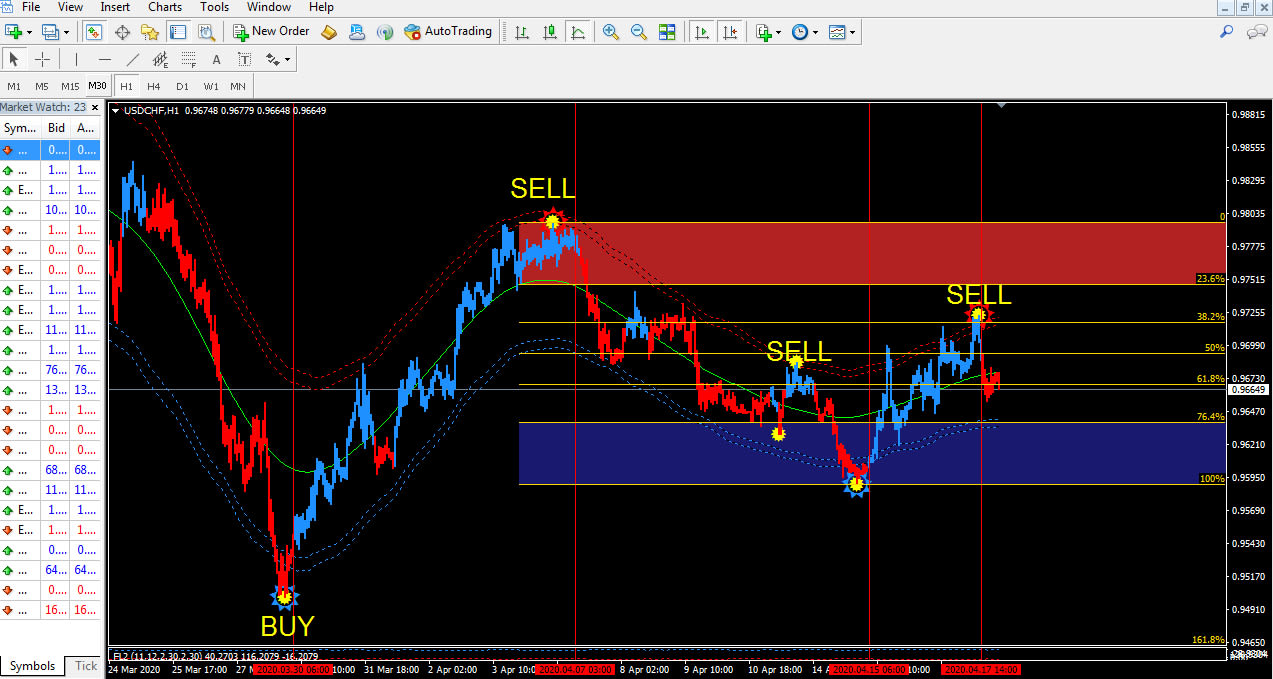1273x679 pixels.
Task: Select the H1 timeframe button
Action: (x=126, y=86)
